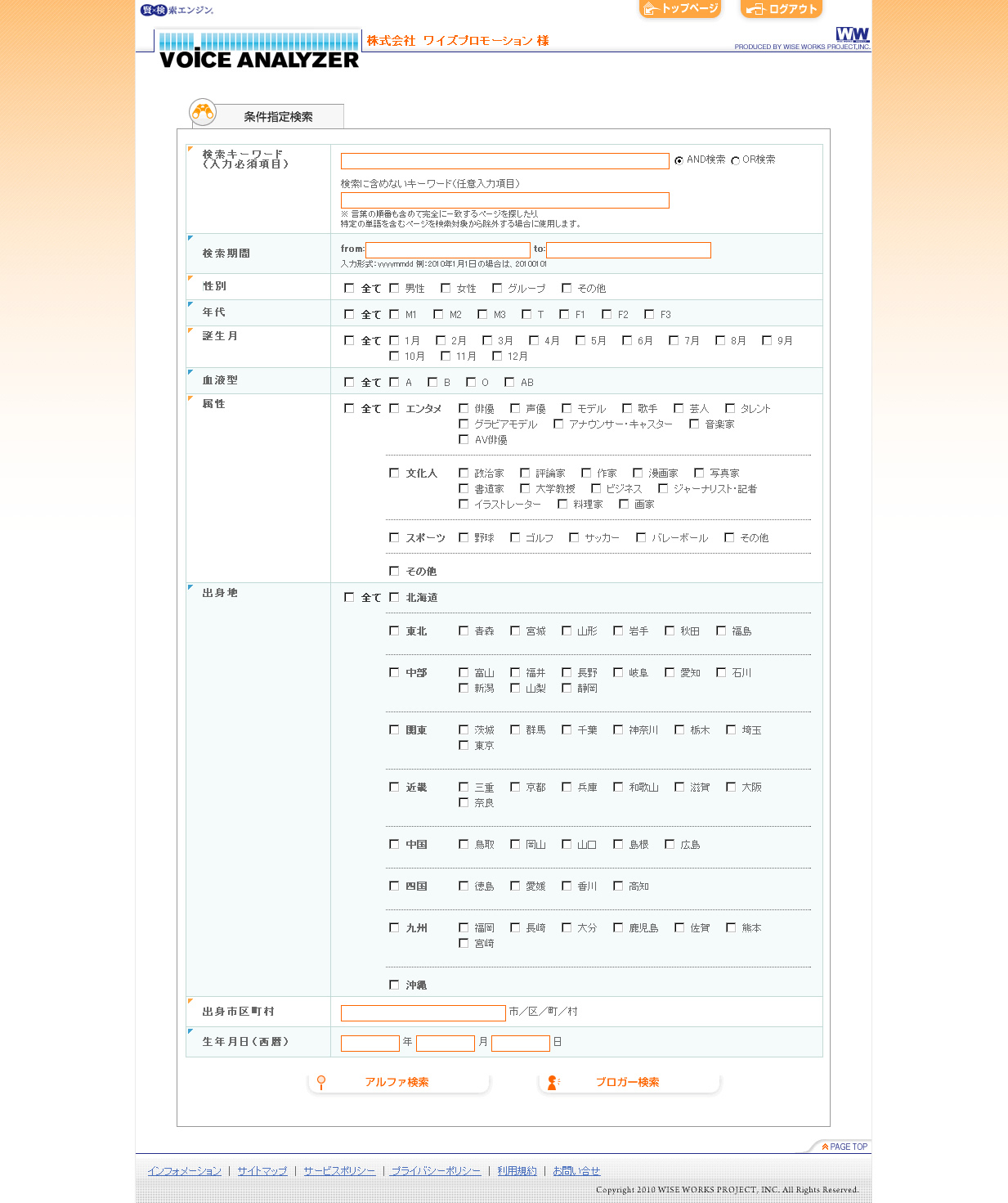Check the 政治家 checkbox
This screenshot has height=1203, width=1008.
(x=464, y=473)
